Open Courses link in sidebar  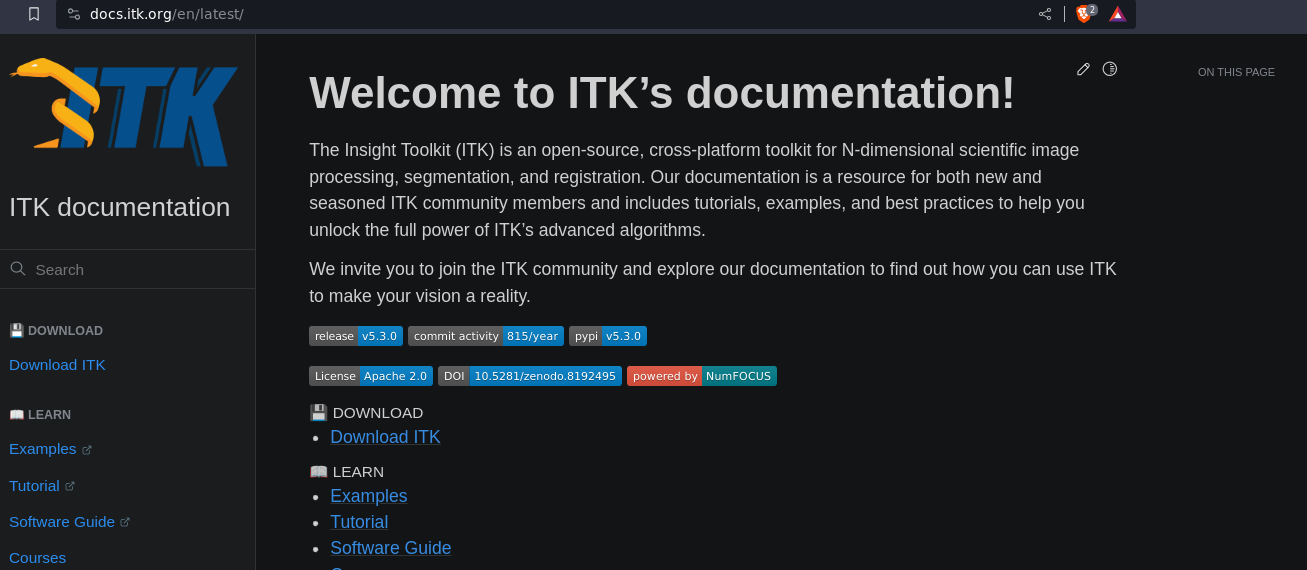point(37,558)
